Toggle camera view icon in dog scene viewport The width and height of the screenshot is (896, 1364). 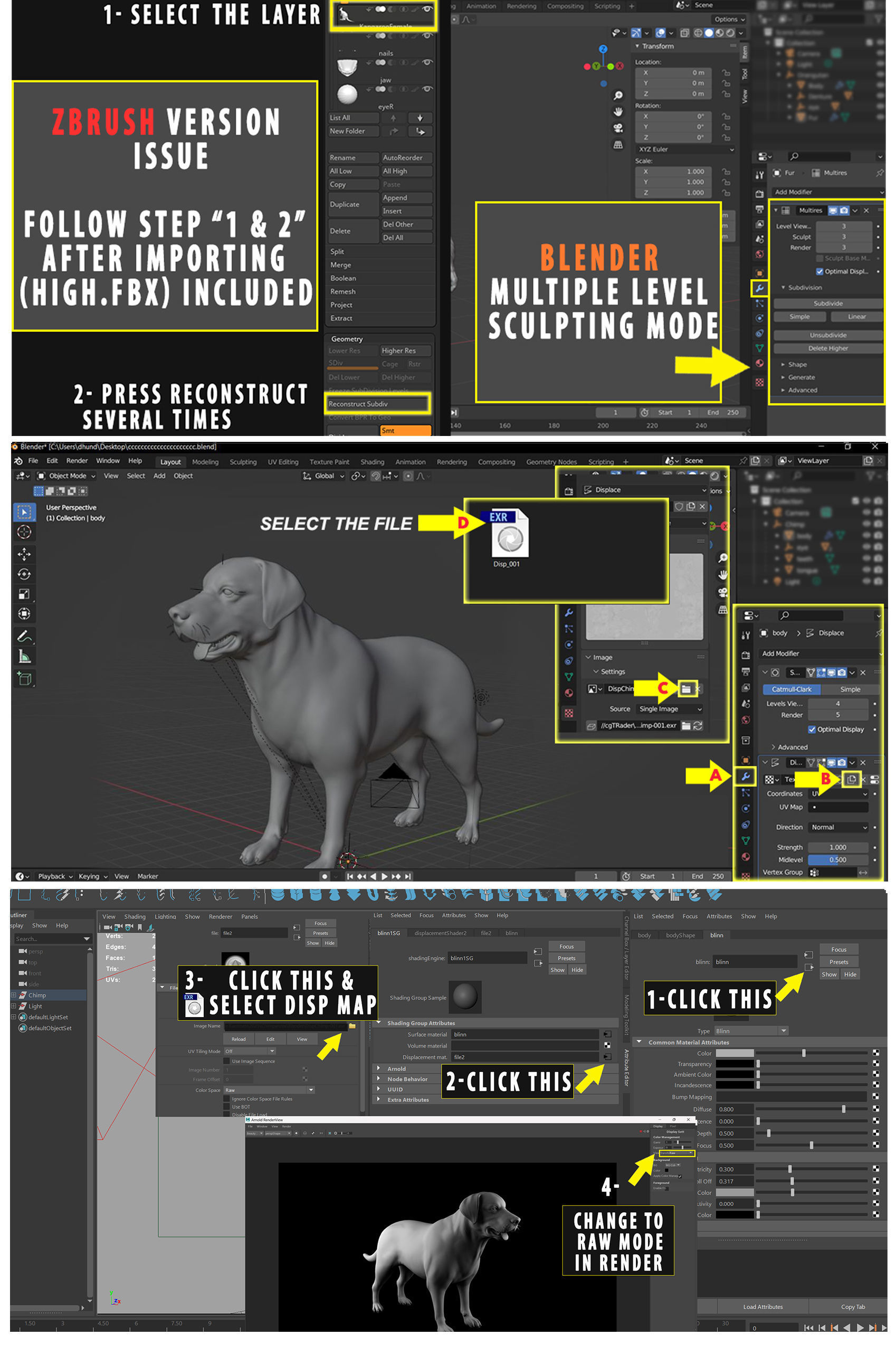(722, 592)
